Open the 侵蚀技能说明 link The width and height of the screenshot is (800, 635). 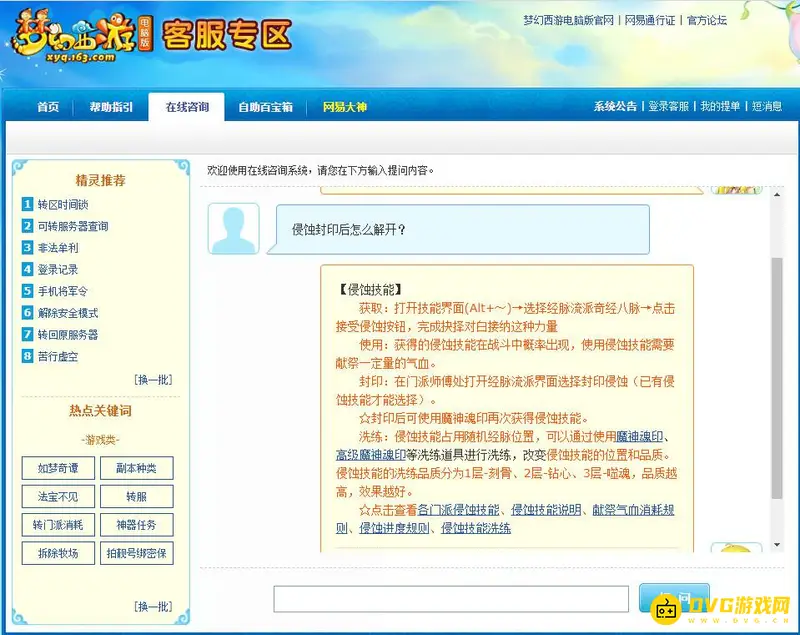[546, 510]
